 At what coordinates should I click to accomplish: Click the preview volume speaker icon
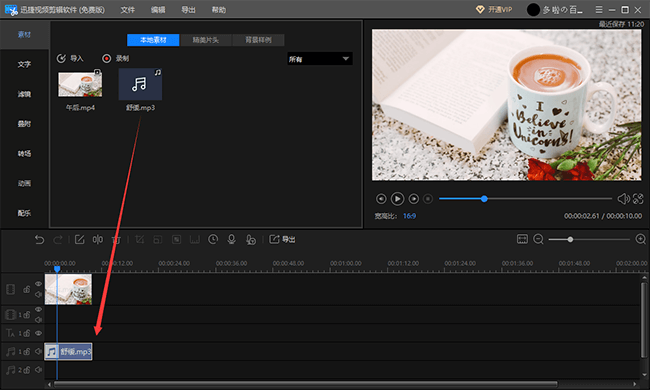[x=623, y=199]
